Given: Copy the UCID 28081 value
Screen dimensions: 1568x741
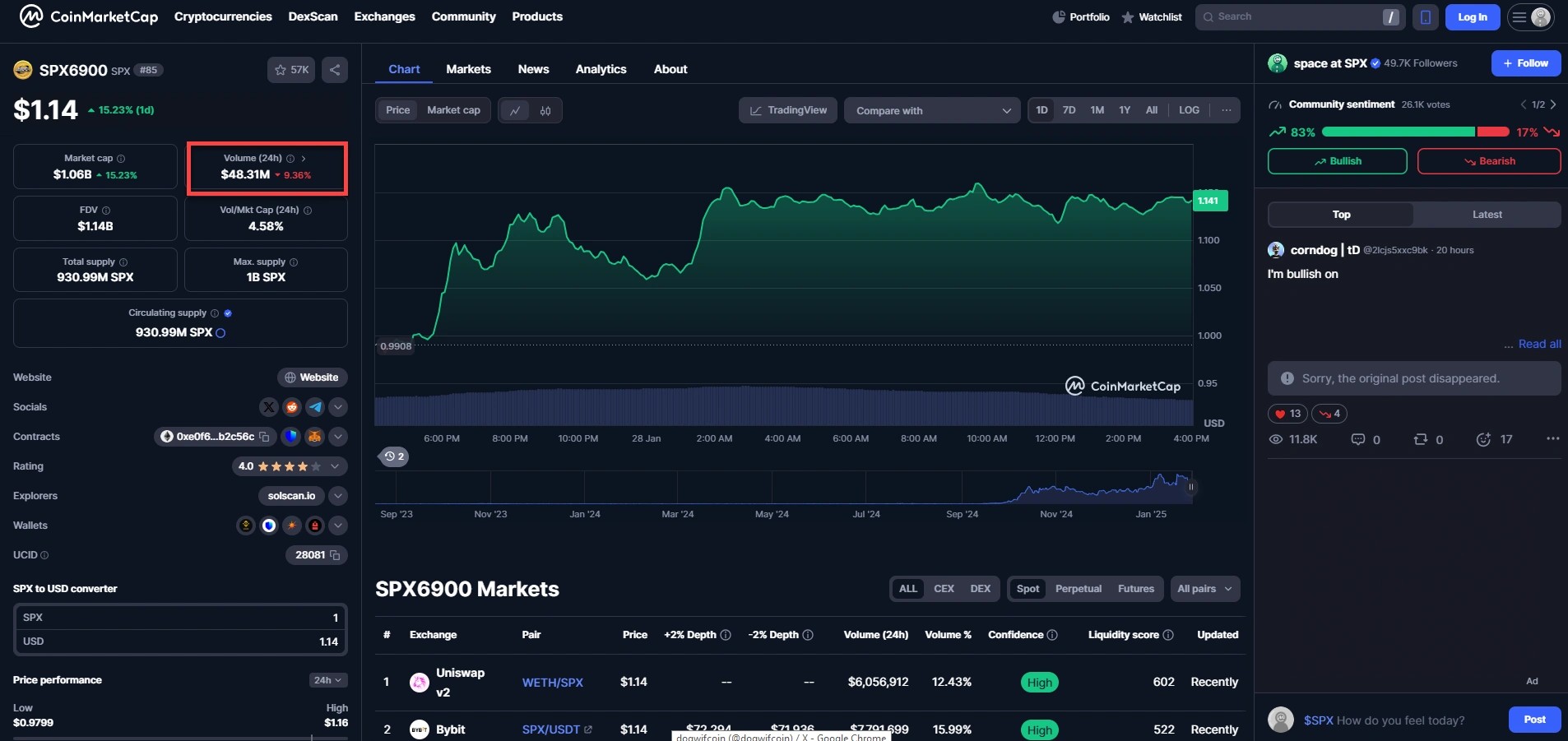Looking at the screenshot, I should (x=335, y=555).
